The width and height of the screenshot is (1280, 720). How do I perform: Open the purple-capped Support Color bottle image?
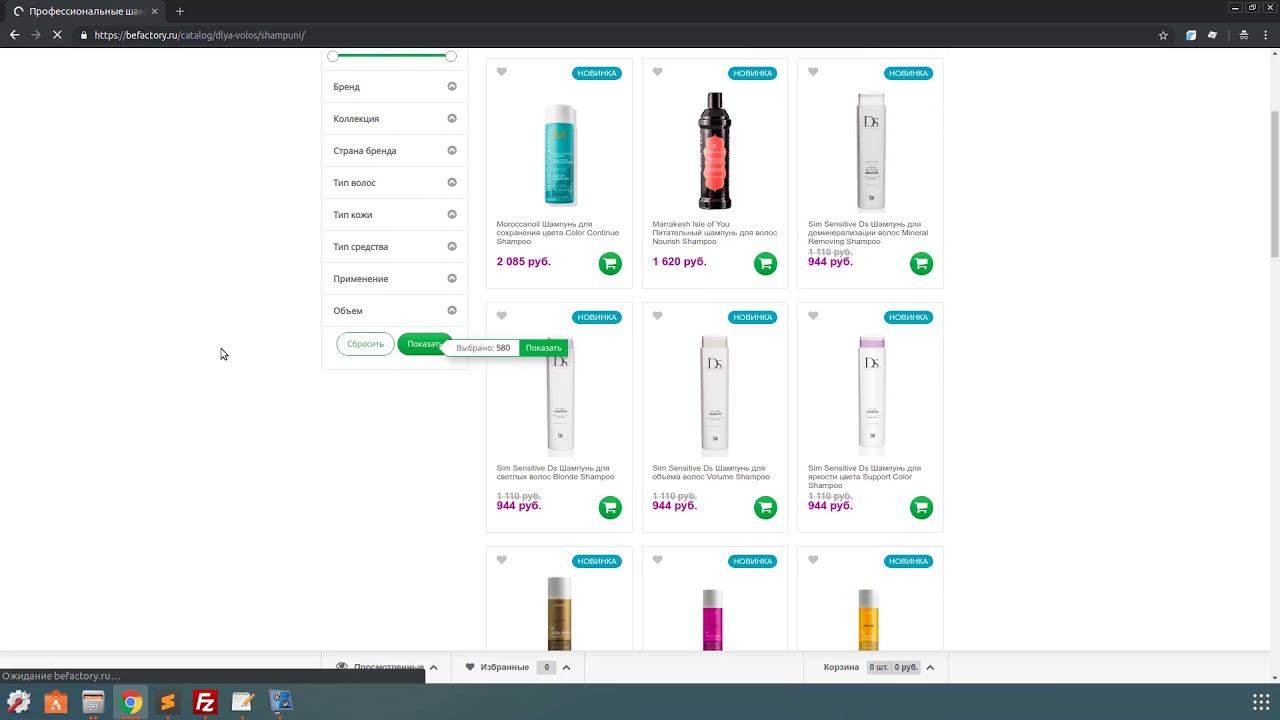click(870, 395)
